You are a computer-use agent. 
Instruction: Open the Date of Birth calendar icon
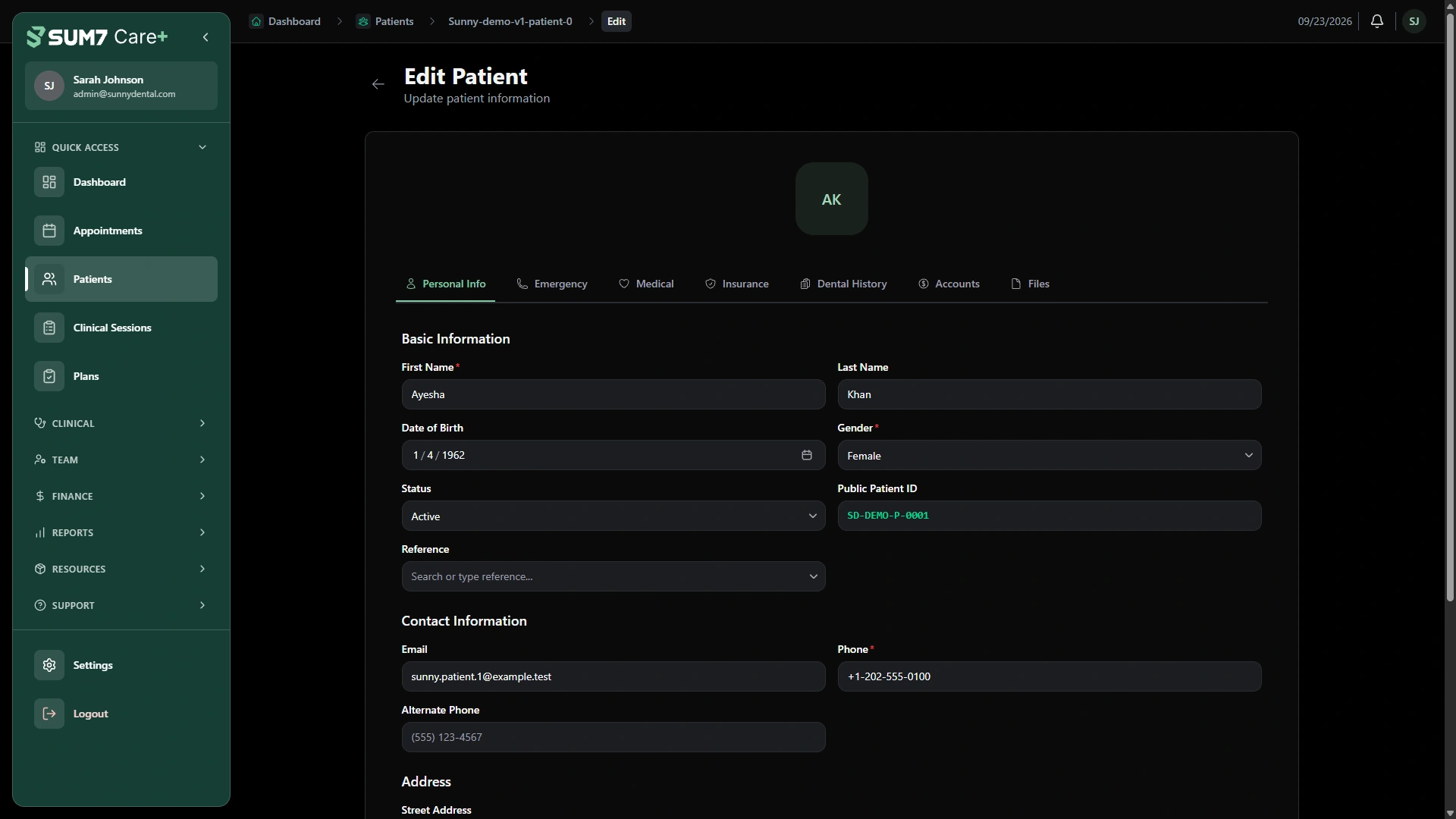click(807, 455)
